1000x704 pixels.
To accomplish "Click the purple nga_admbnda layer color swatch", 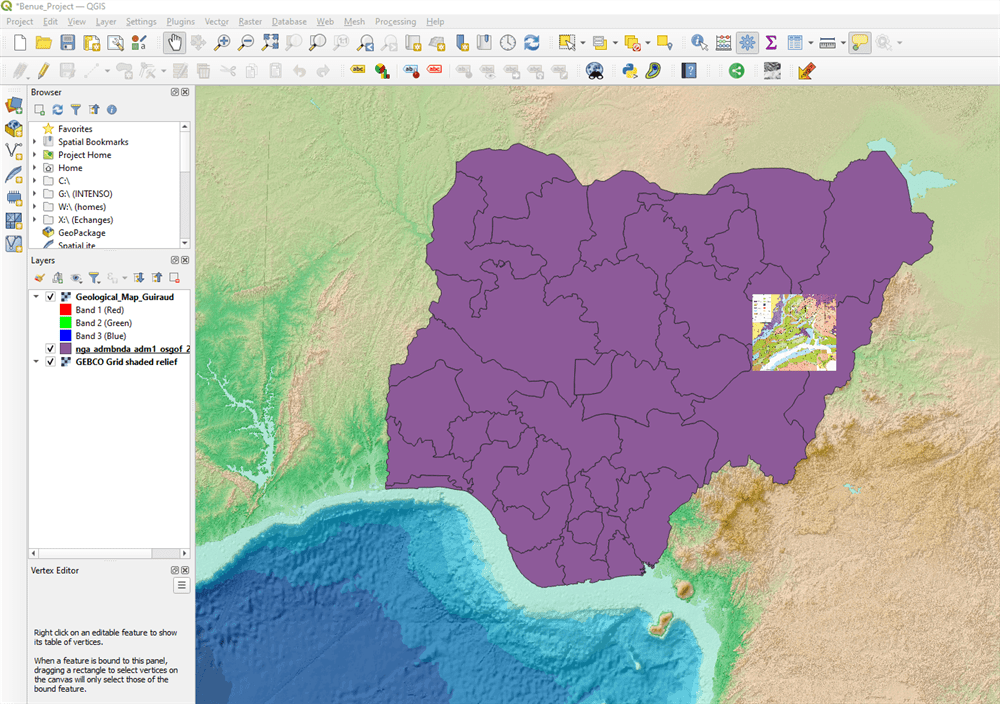I will click(x=66, y=349).
